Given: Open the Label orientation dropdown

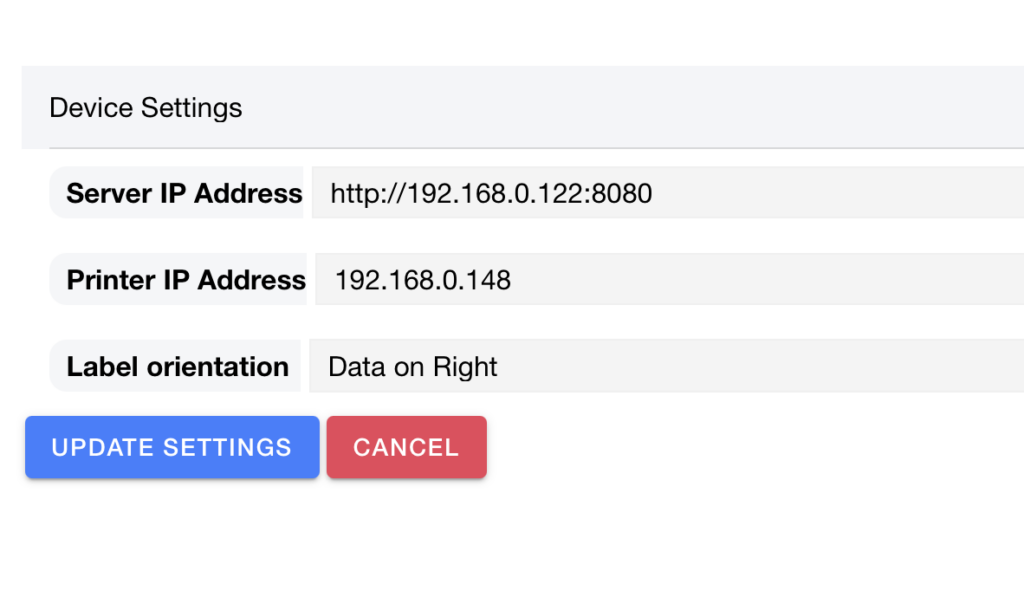Looking at the screenshot, I should (x=666, y=366).
